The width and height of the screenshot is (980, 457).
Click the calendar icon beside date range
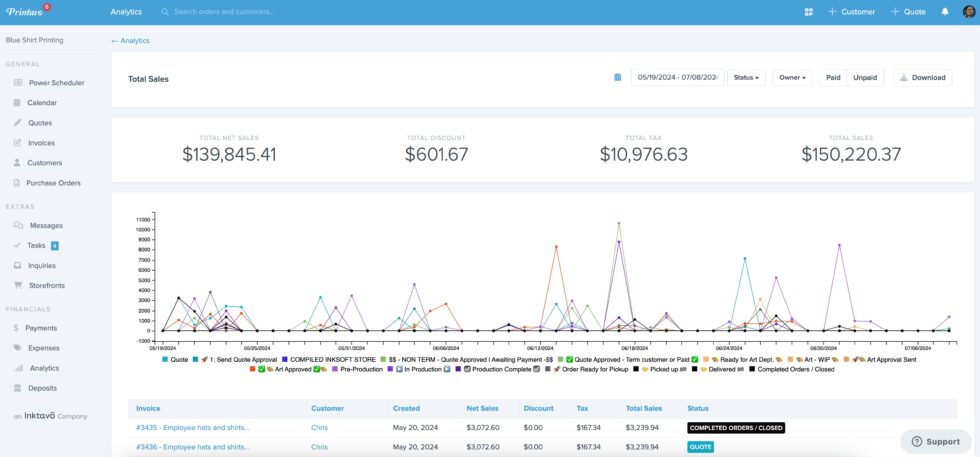pos(618,77)
